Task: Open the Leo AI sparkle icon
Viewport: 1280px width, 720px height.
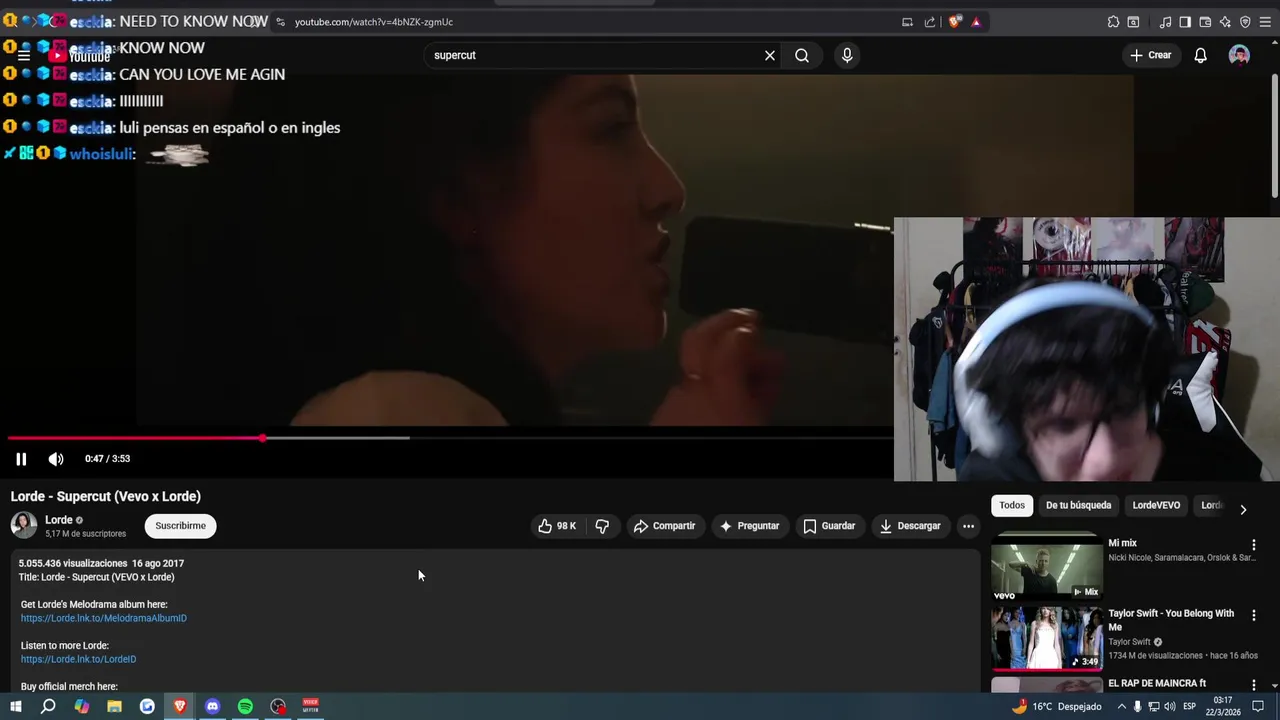Action: tap(1225, 22)
